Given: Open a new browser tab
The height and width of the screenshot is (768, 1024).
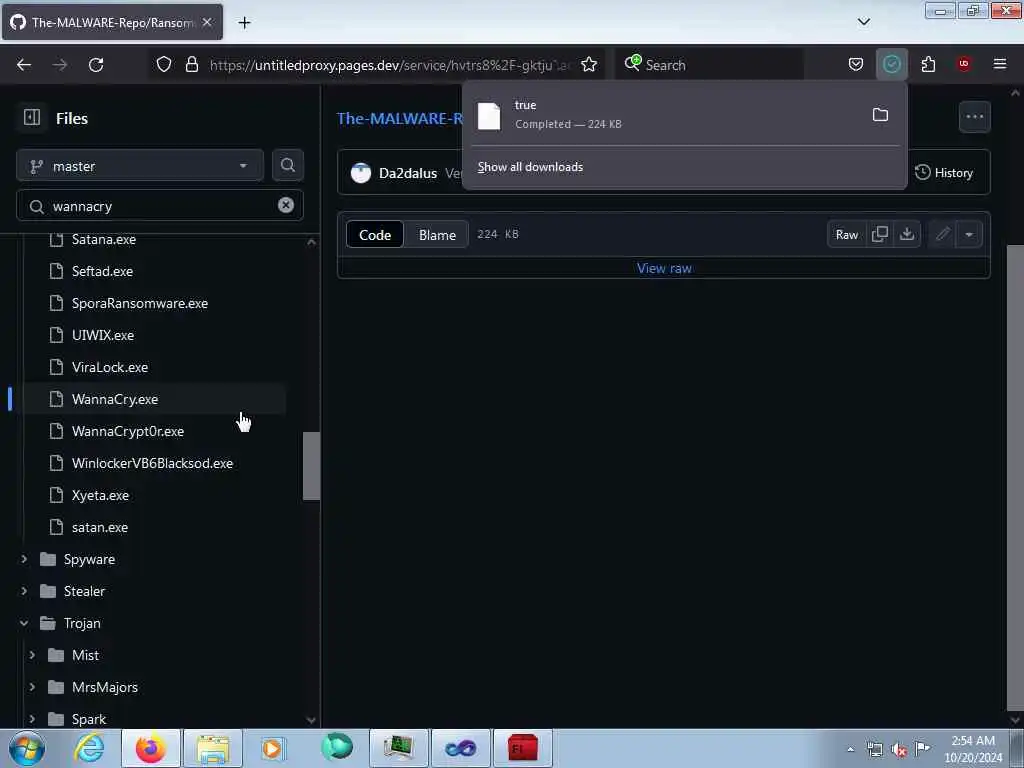Looking at the screenshot, I should (244, 23).
